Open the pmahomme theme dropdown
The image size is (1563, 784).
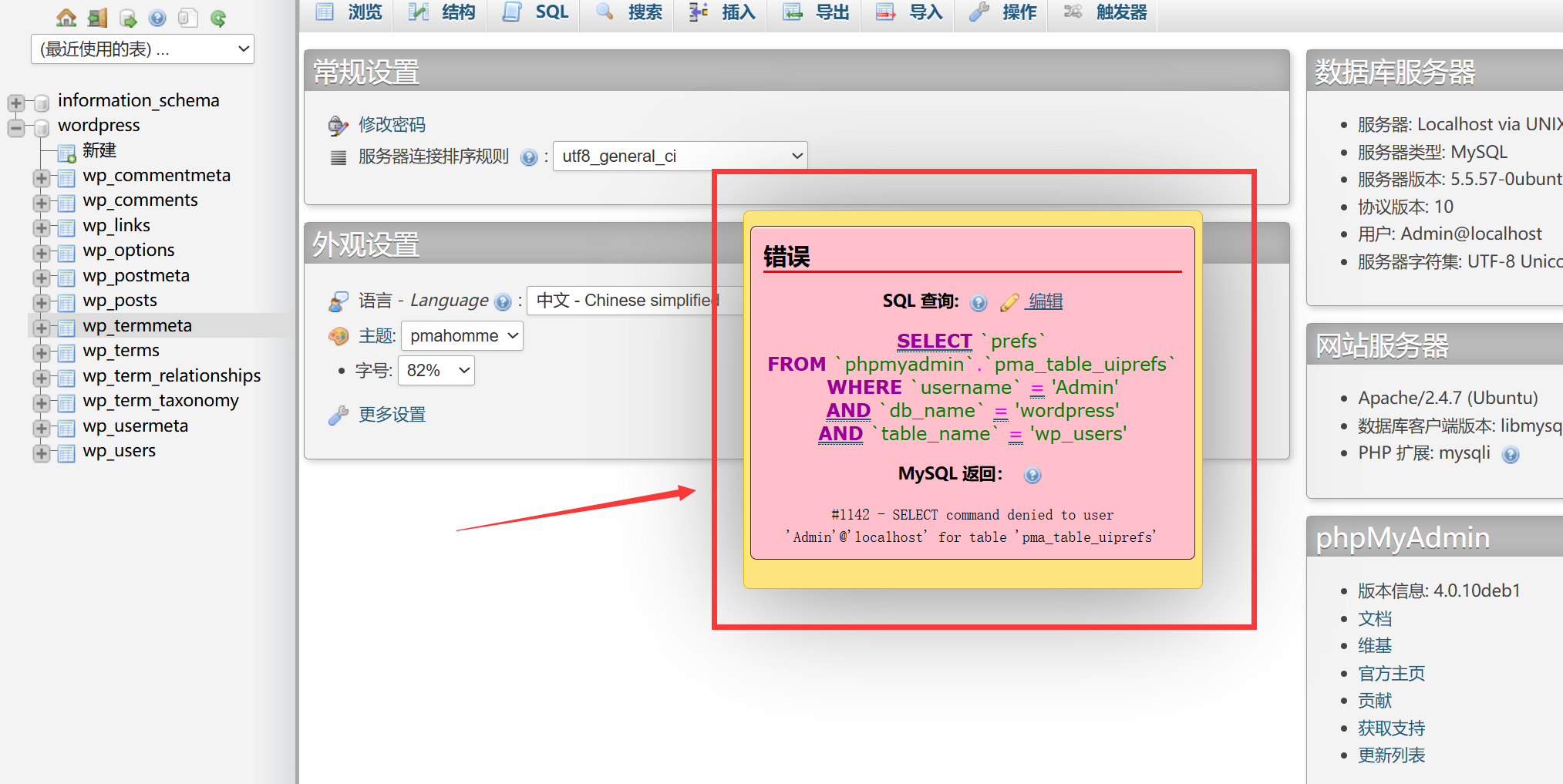(462, 336)
